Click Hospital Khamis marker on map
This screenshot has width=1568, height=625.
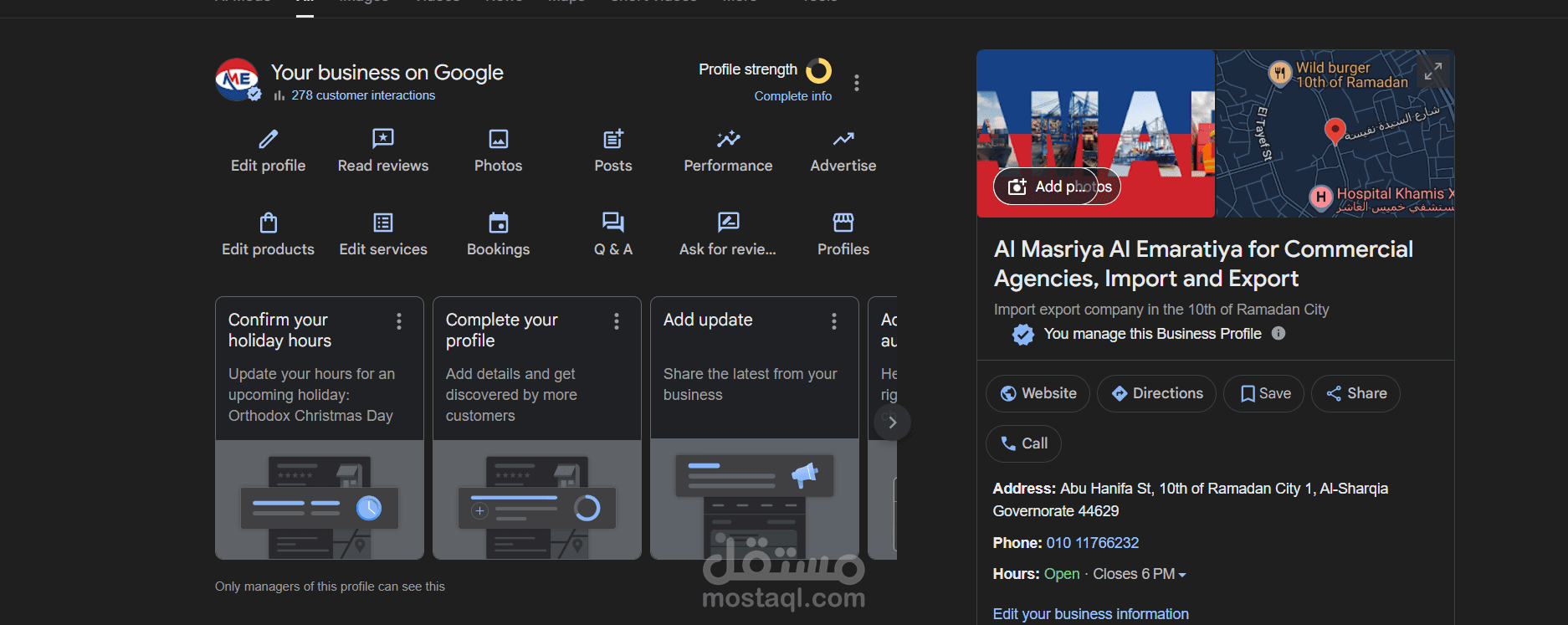click(x=1320, y=197)
